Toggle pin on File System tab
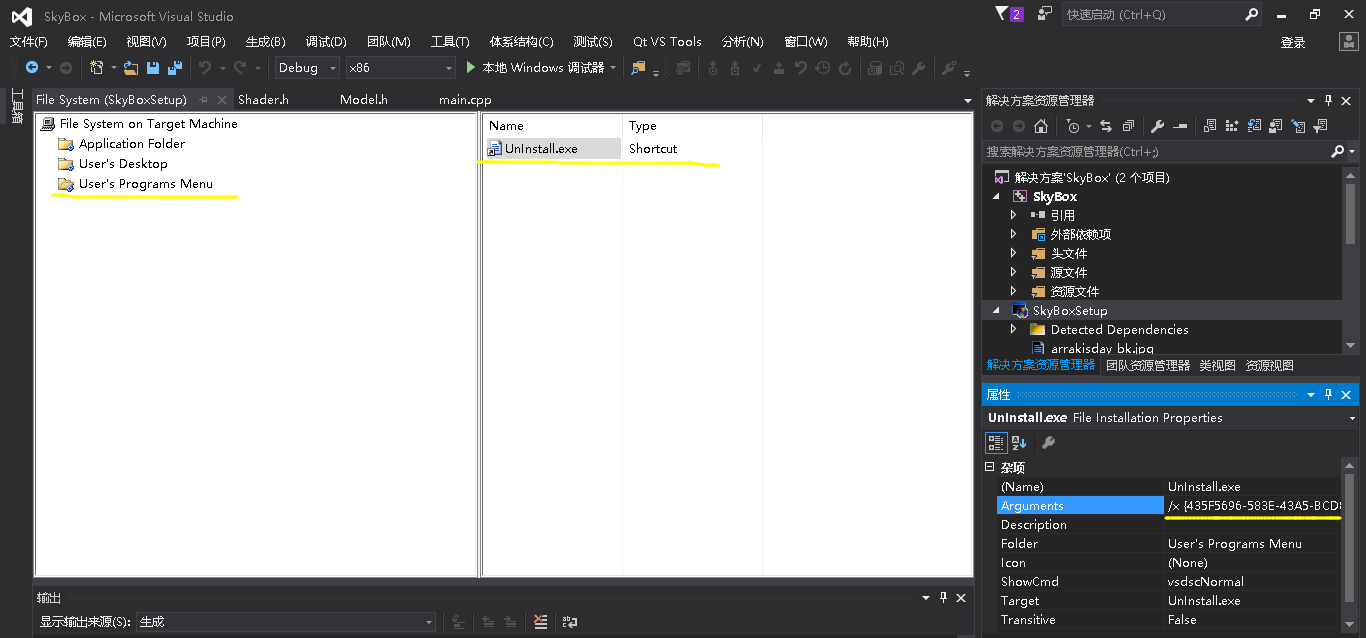This screenshot has height=638, width=1366. tap(203, 100)
